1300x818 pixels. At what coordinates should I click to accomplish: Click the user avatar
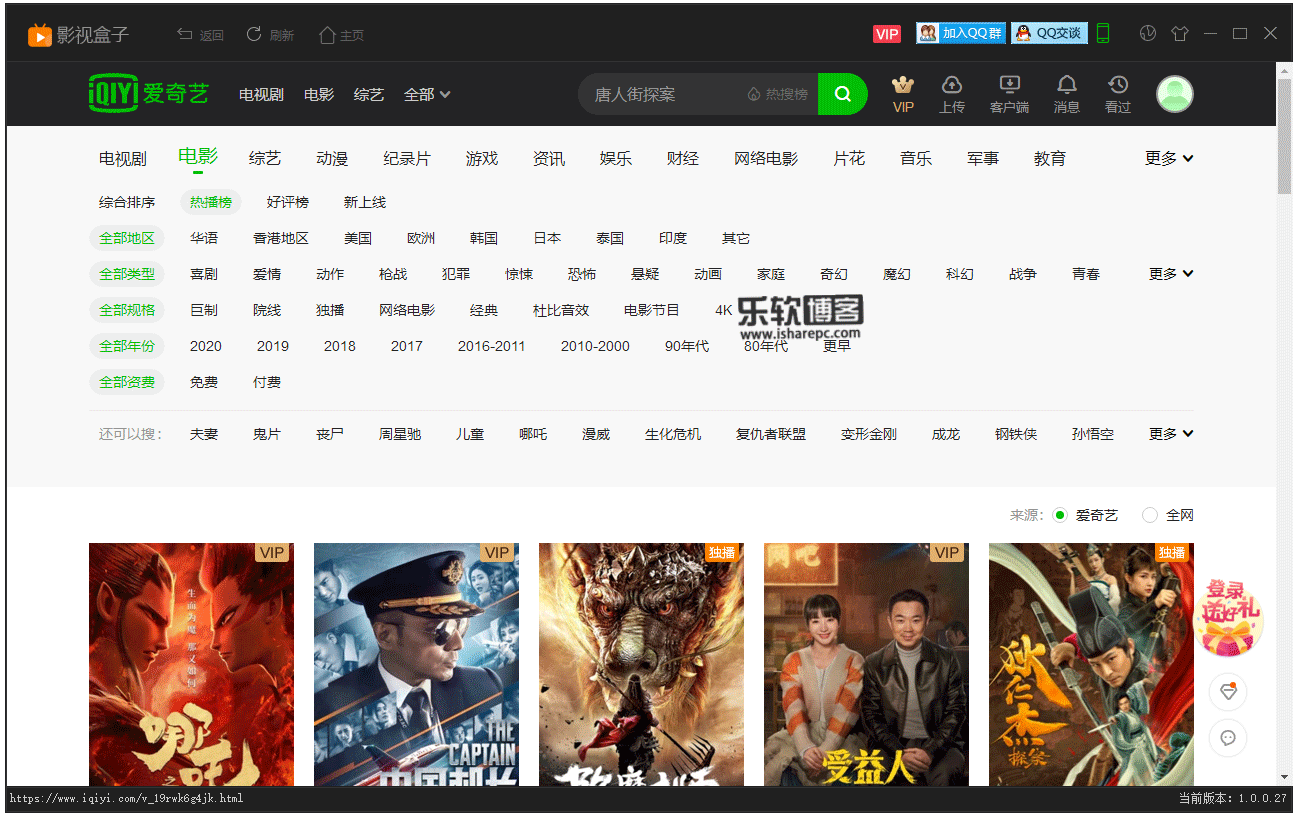(x=1175, y=94)
